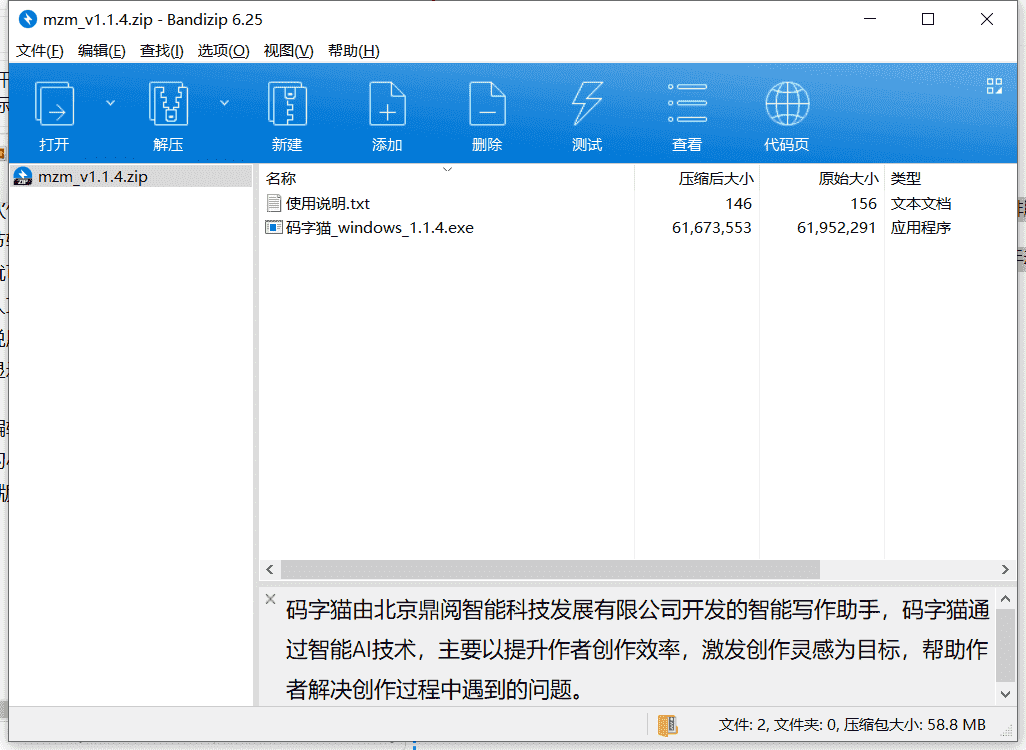Click the archive comment text about 码字猫
The image size is (1026, 750).
(x=637, y=649)
